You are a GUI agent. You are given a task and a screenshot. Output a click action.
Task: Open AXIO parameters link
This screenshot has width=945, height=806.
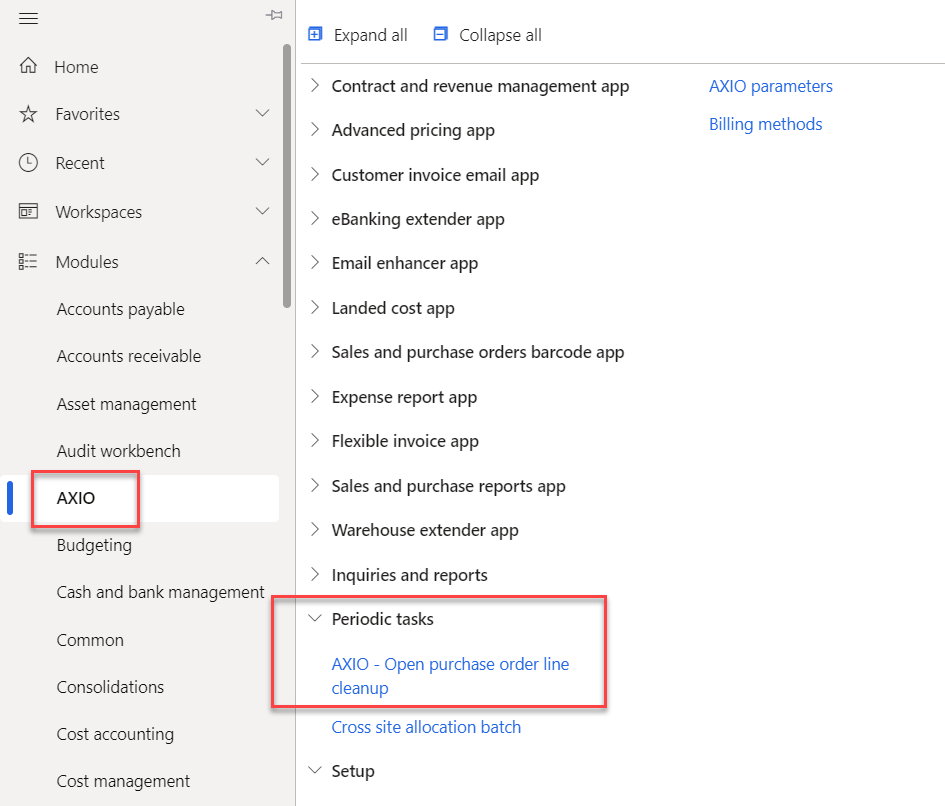pyautogui.click(x=770, y=86)
